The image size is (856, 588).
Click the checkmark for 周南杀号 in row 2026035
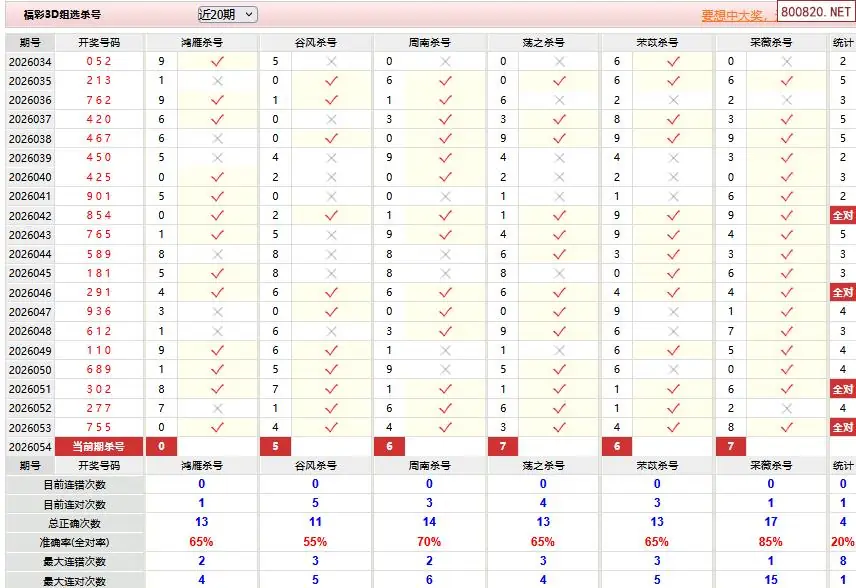tap(445, 81)
